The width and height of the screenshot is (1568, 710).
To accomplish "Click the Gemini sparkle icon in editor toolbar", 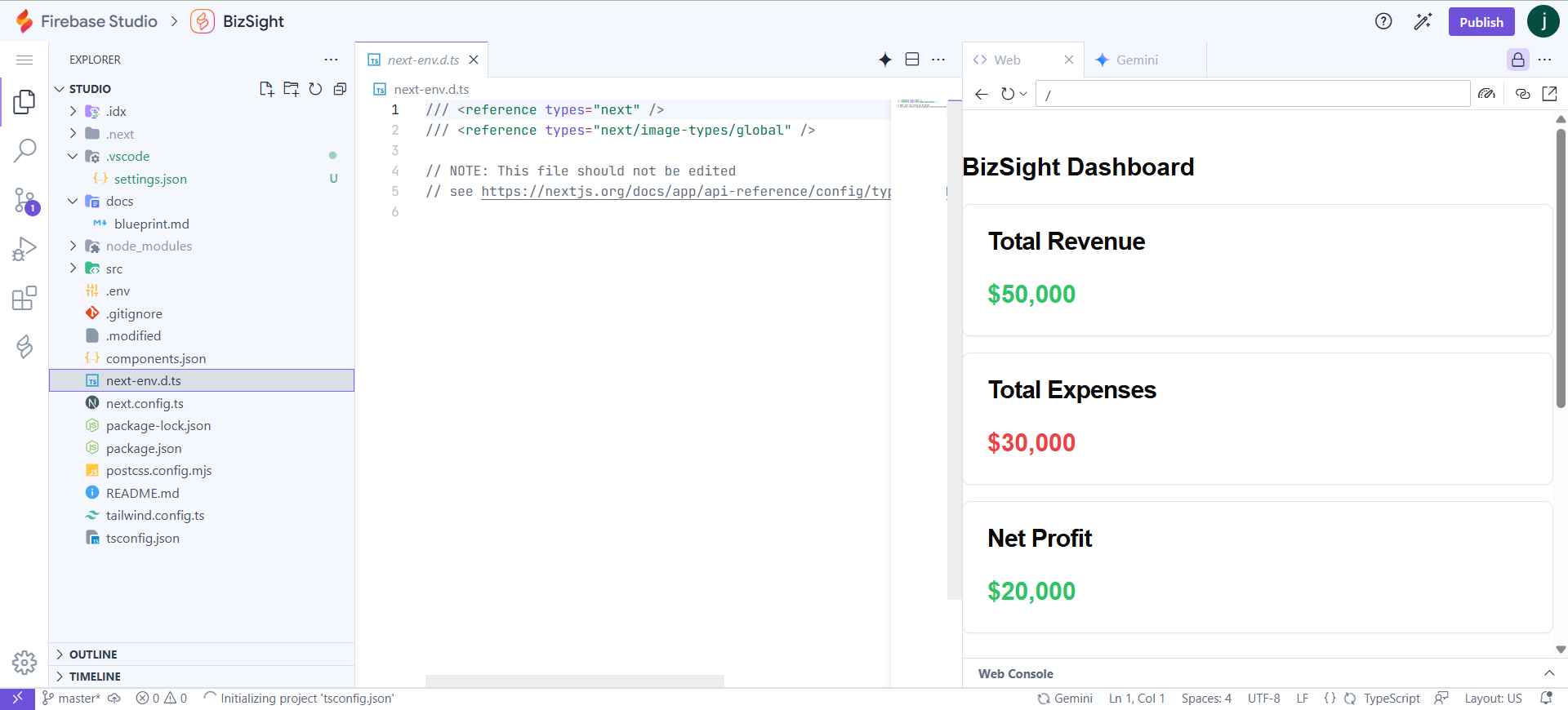I will pyautogui.click(x=885, y=60).
